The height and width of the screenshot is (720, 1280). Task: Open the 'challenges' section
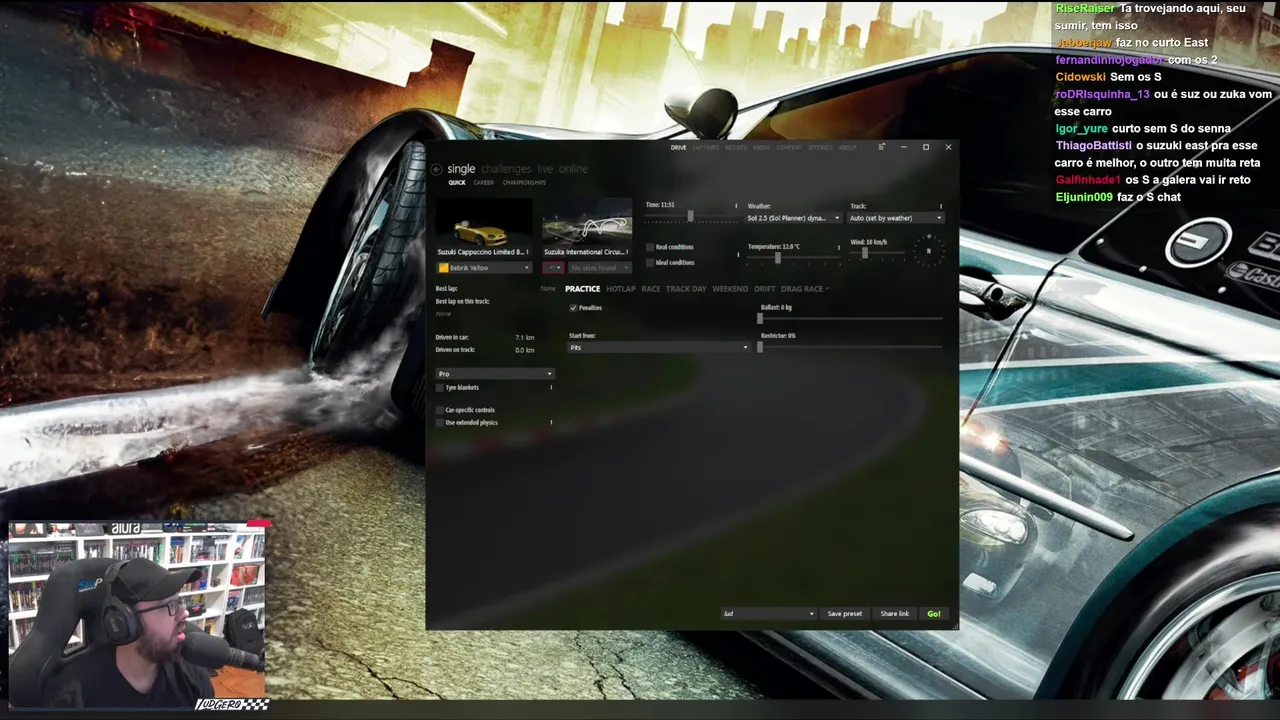point(506,169)
